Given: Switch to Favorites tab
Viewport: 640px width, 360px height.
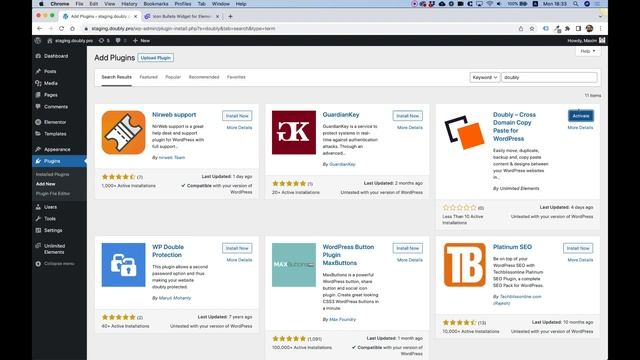Looking at the screenshot, I should click(236, 77).
